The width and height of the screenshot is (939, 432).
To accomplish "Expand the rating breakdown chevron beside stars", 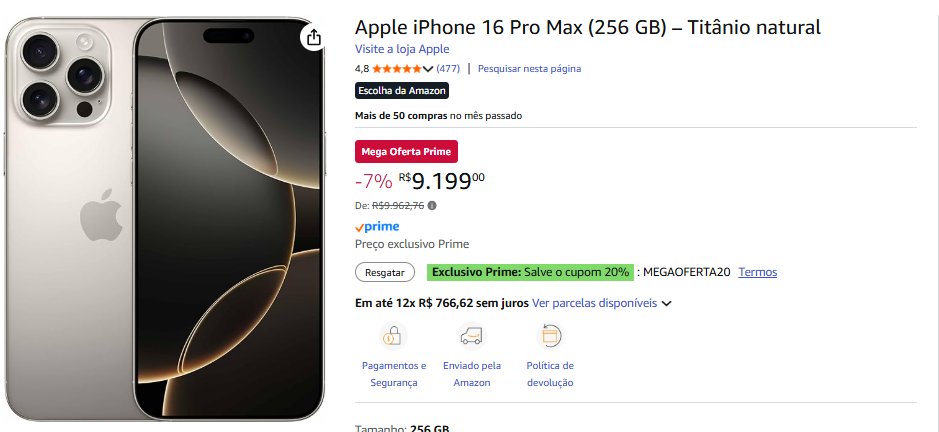I will (428, 69).
